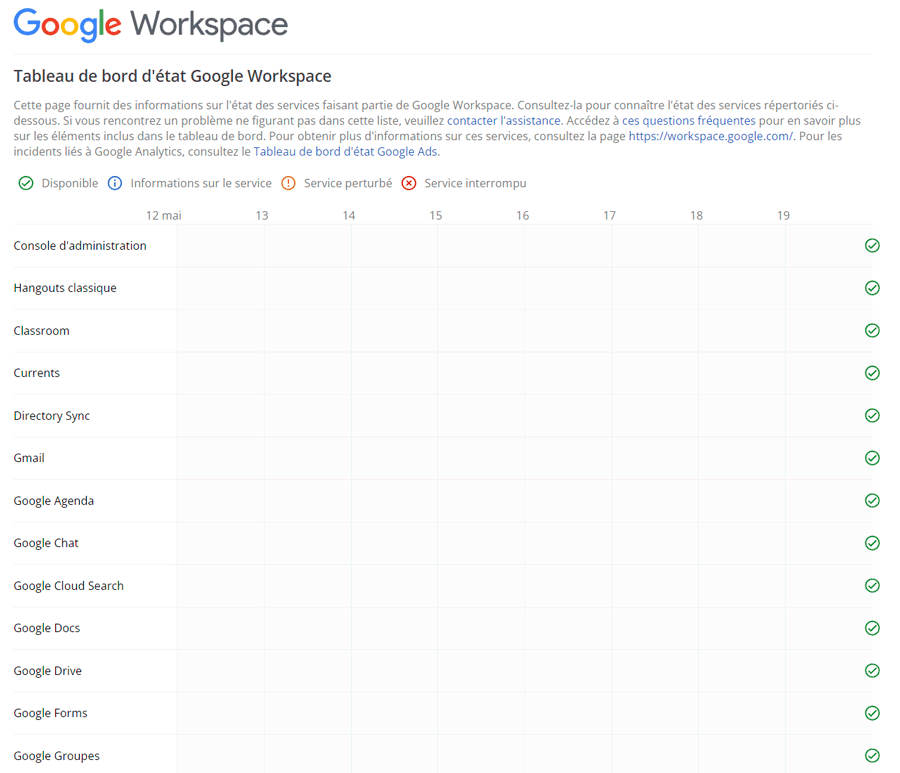The width and height of the screenshot is (900, 773).
Task: Click the orange Service perturbé icon
Action: 288,183
